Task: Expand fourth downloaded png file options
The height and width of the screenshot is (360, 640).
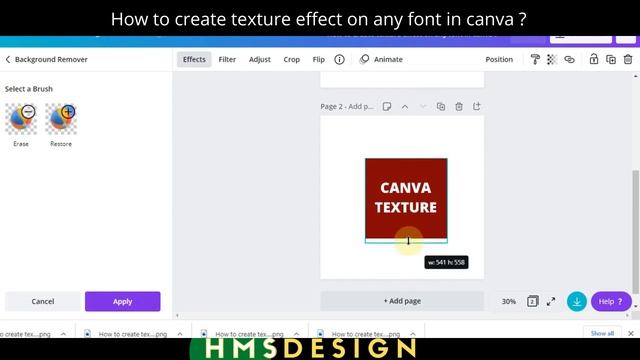Action: point(413,334)
